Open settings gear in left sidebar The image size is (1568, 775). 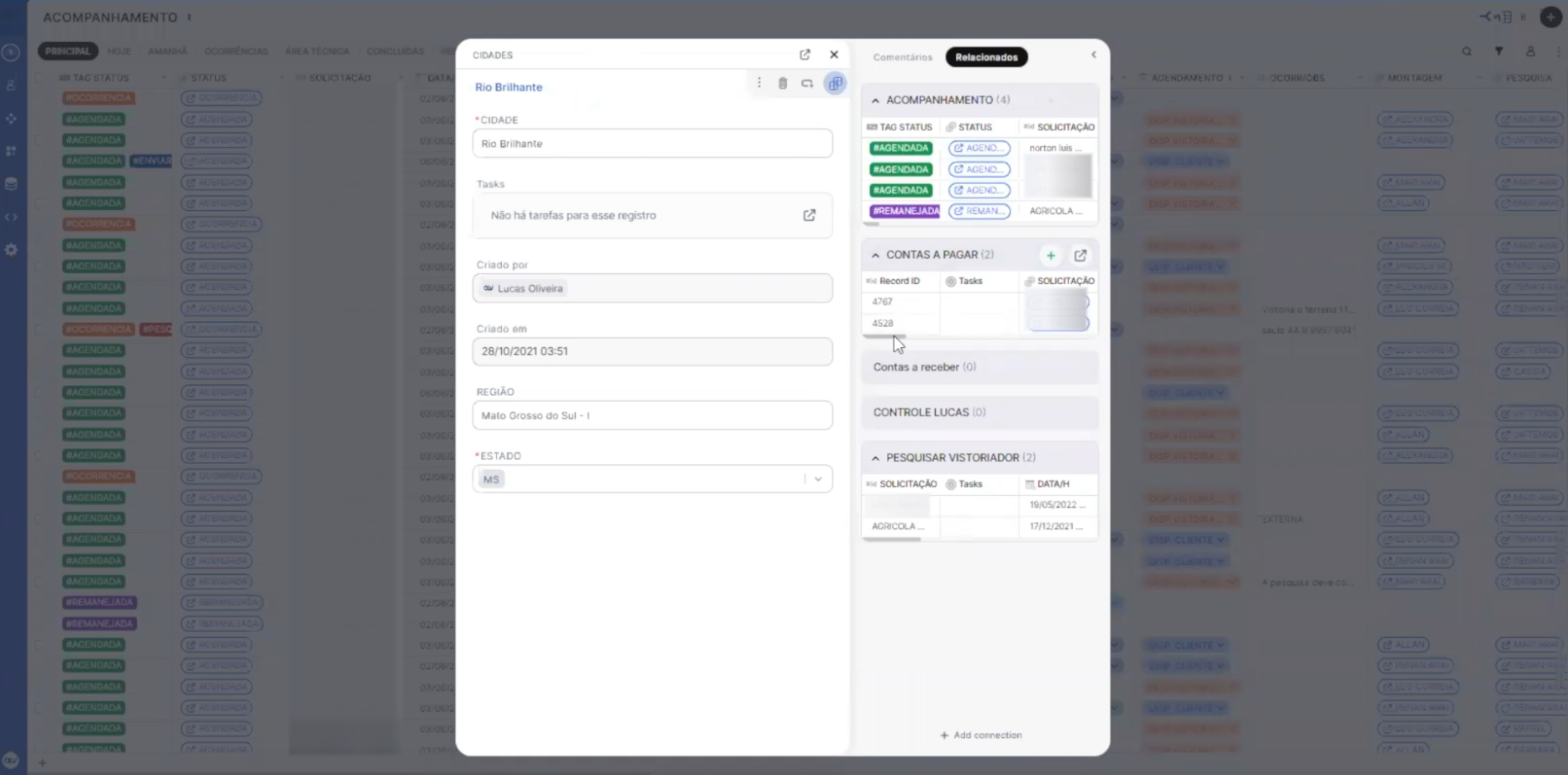coord(11,250)
